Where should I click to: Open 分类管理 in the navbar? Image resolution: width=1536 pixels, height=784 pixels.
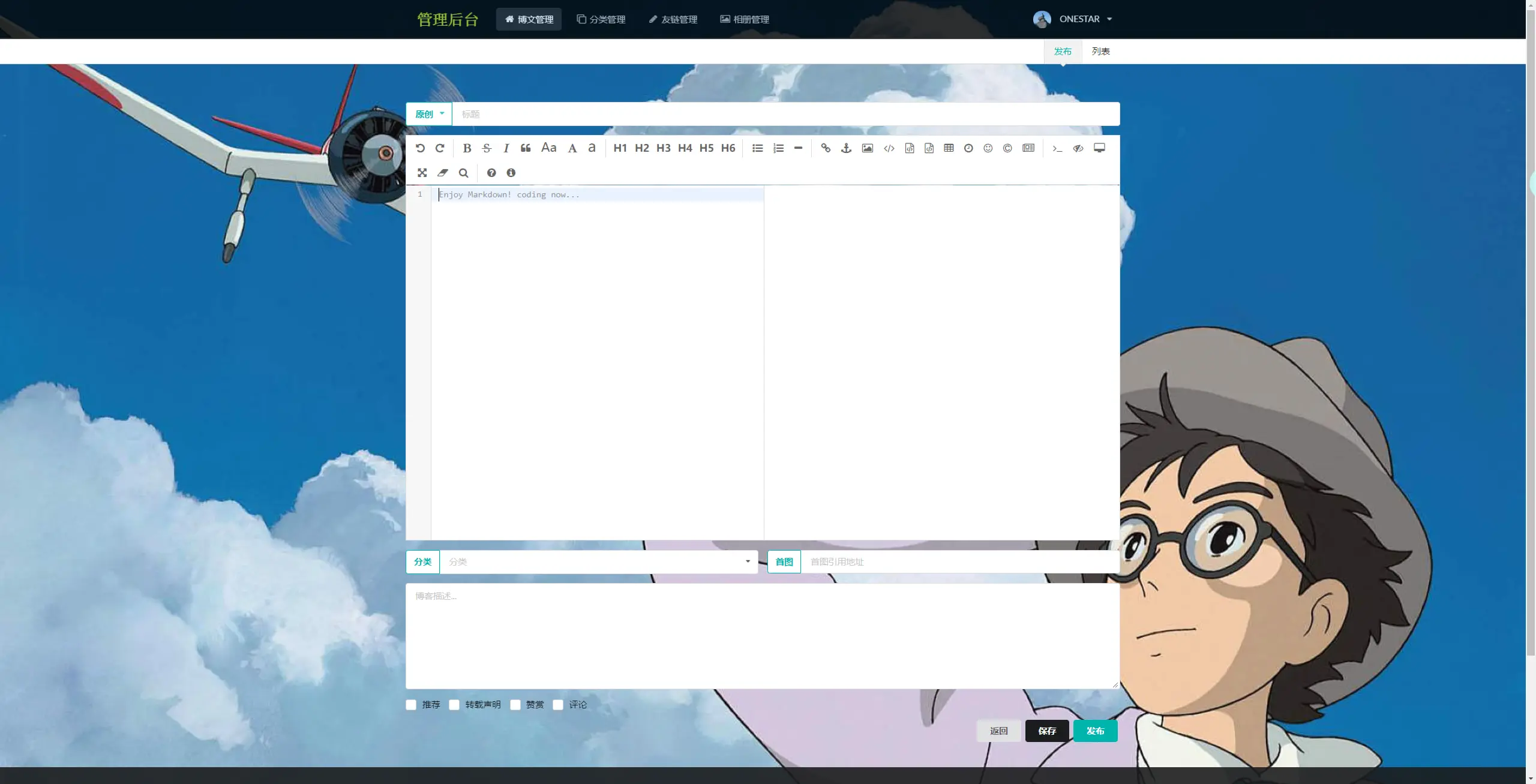(x=601, y=19)
